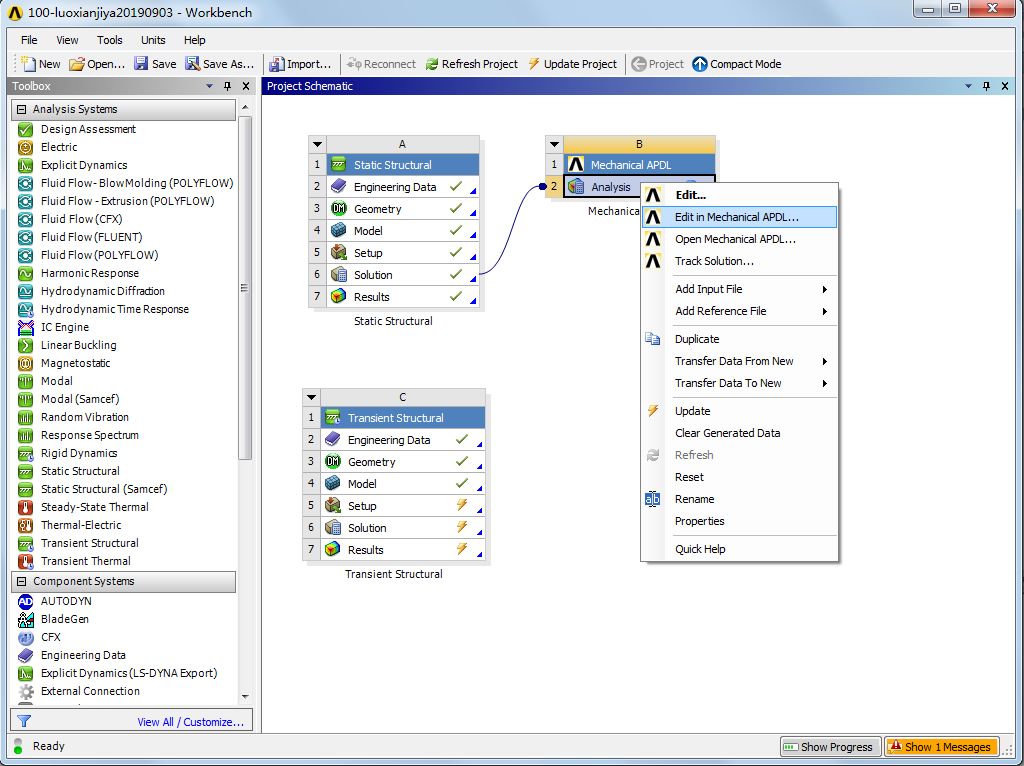Choose Duplicate in context menu
This screenshot has height=766, width=1024.
tap(739, 339)
